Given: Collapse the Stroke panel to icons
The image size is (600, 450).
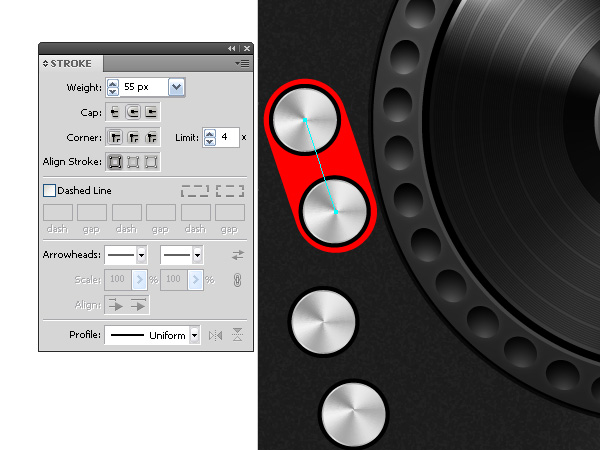Looking at the screenshot, I should coord(231,49).
